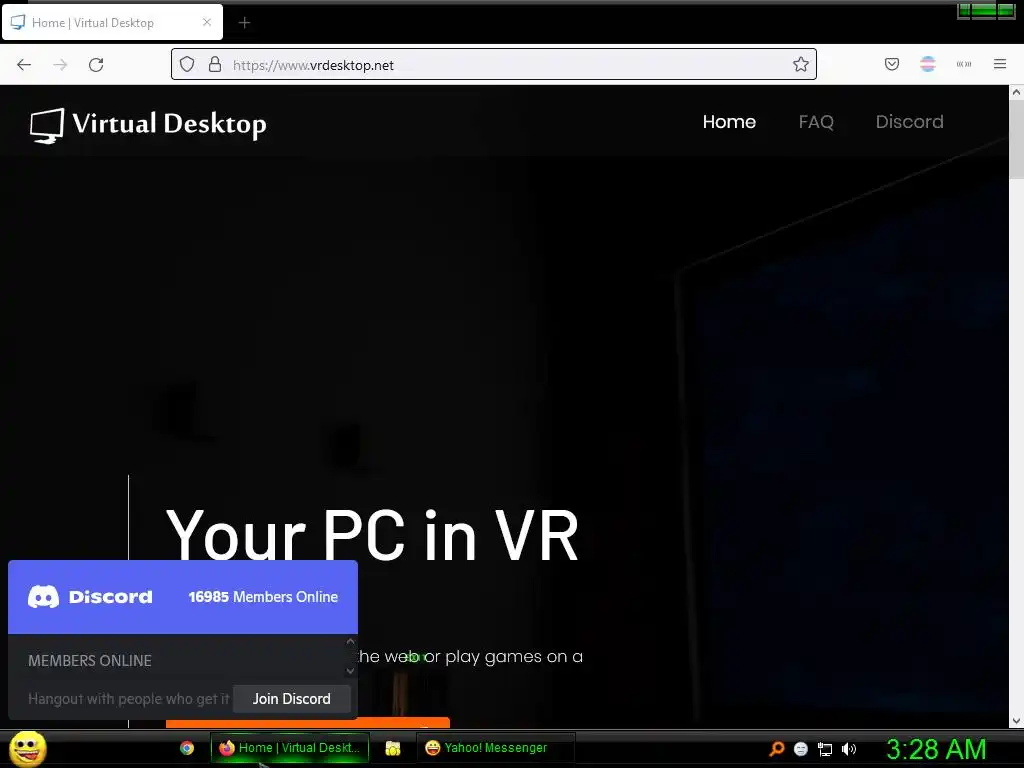Click the vertical page scrollbar thumb
The image size is (1024, 768).
click(x=1016, y=139)
